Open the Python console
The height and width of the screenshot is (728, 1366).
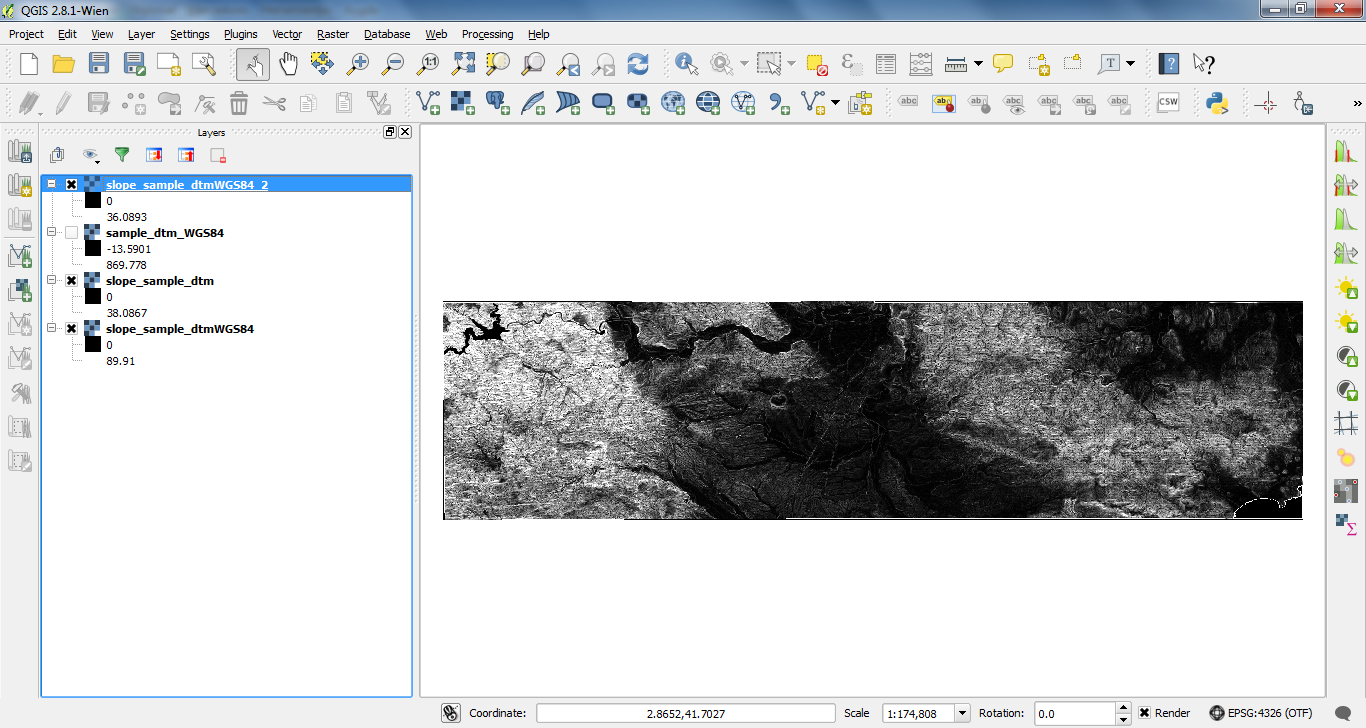point(1216,102)
